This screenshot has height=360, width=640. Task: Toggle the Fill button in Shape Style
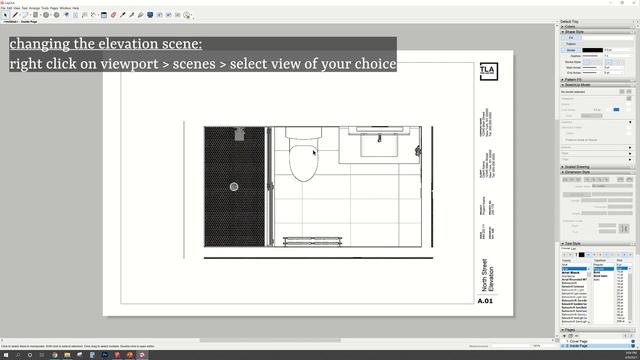(571, 38)
